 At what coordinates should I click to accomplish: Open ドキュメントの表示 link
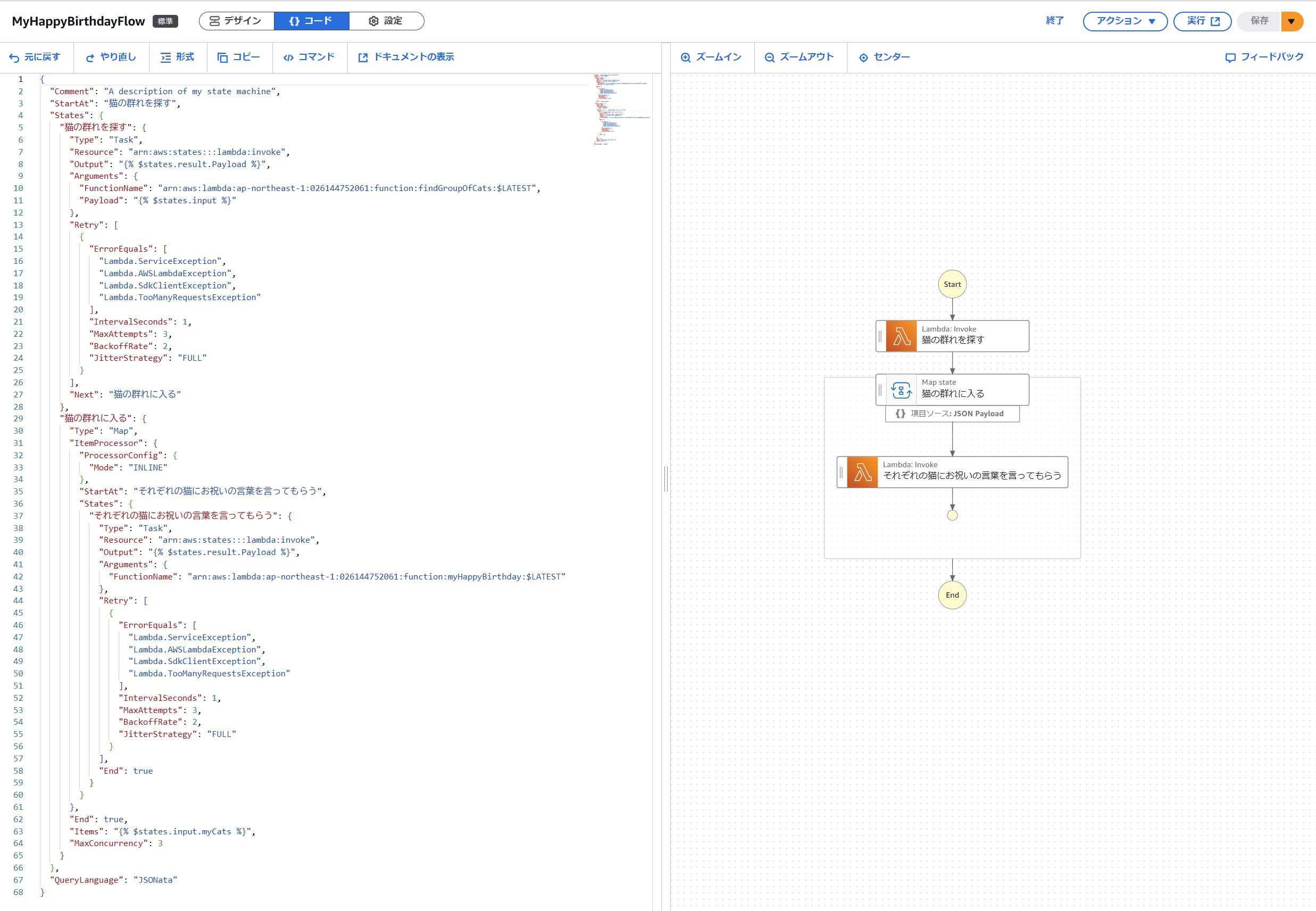coord(406,57)
